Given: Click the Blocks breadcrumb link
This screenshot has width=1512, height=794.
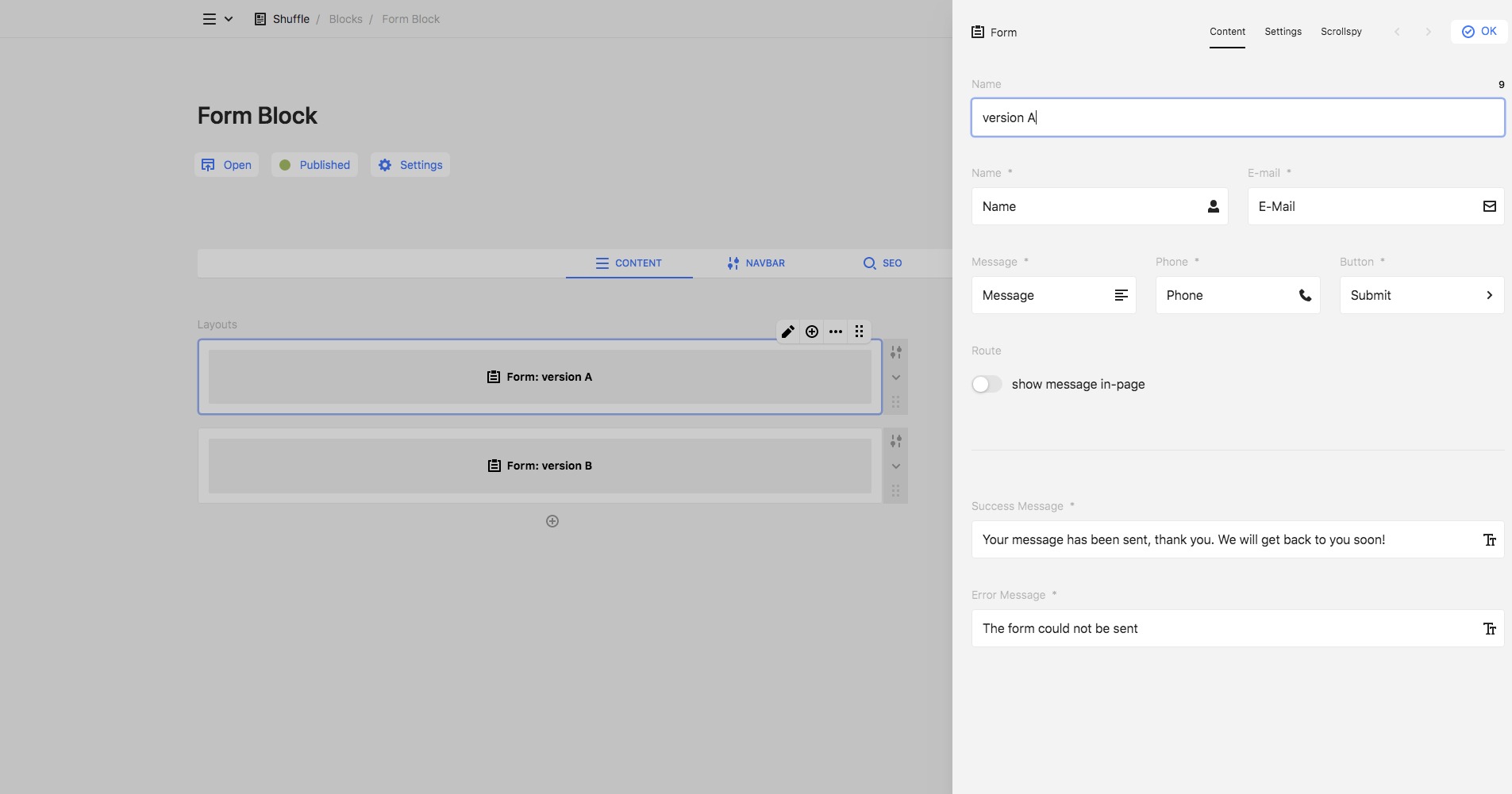Looking at the screenshot, I should click(x=345, y=19).
